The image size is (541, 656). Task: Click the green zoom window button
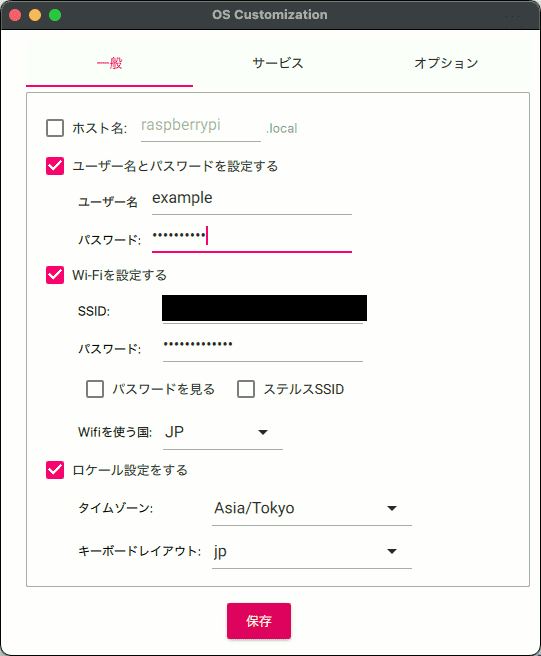coord(55,15)
